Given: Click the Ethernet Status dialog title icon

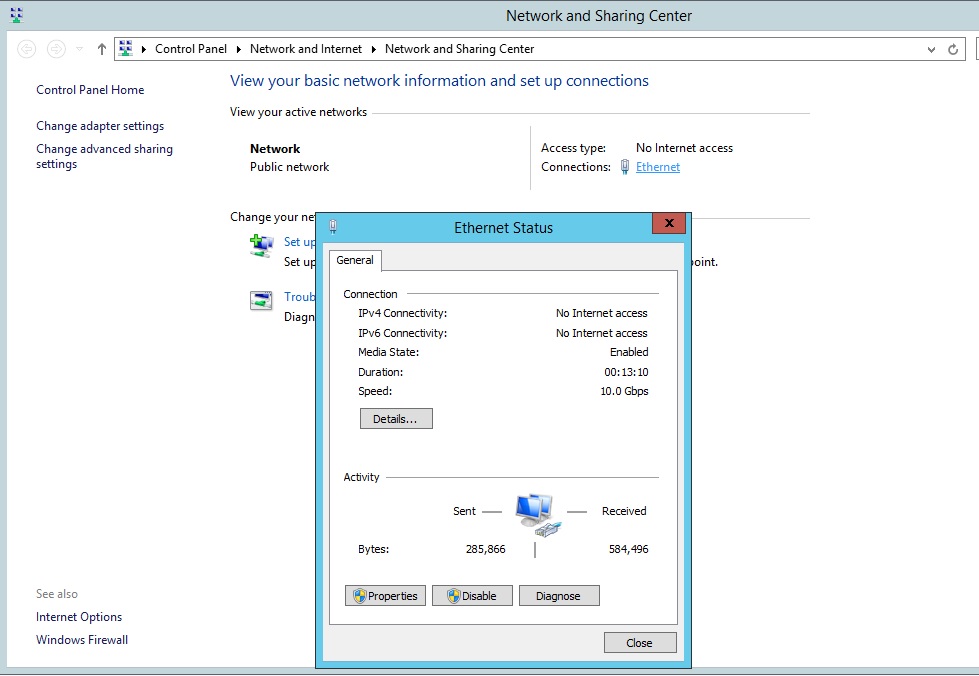Looking at the screenshot, I should tap(333, 227).
